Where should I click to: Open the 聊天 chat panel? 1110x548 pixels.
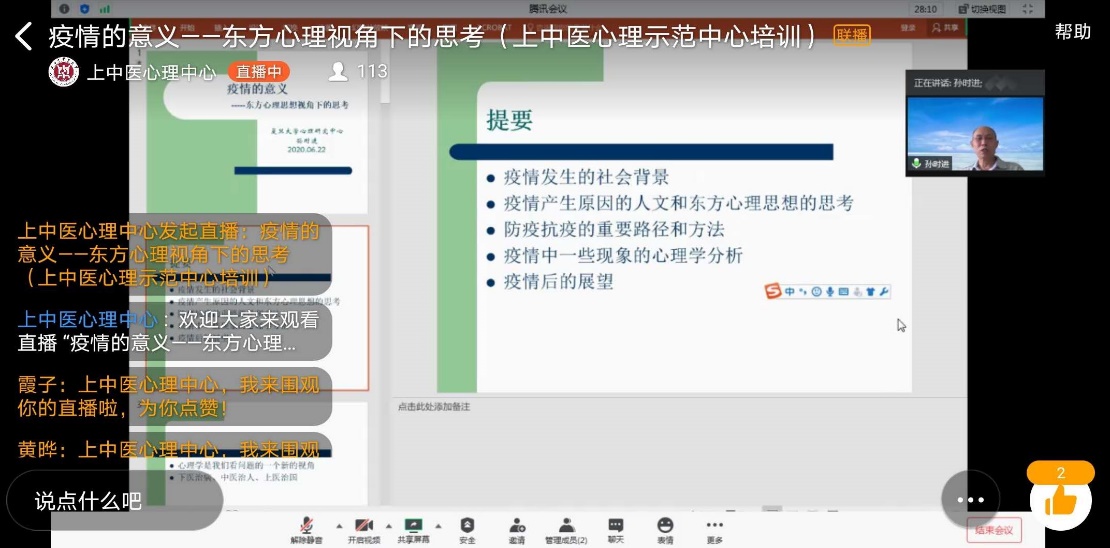[x=616, y=529]
